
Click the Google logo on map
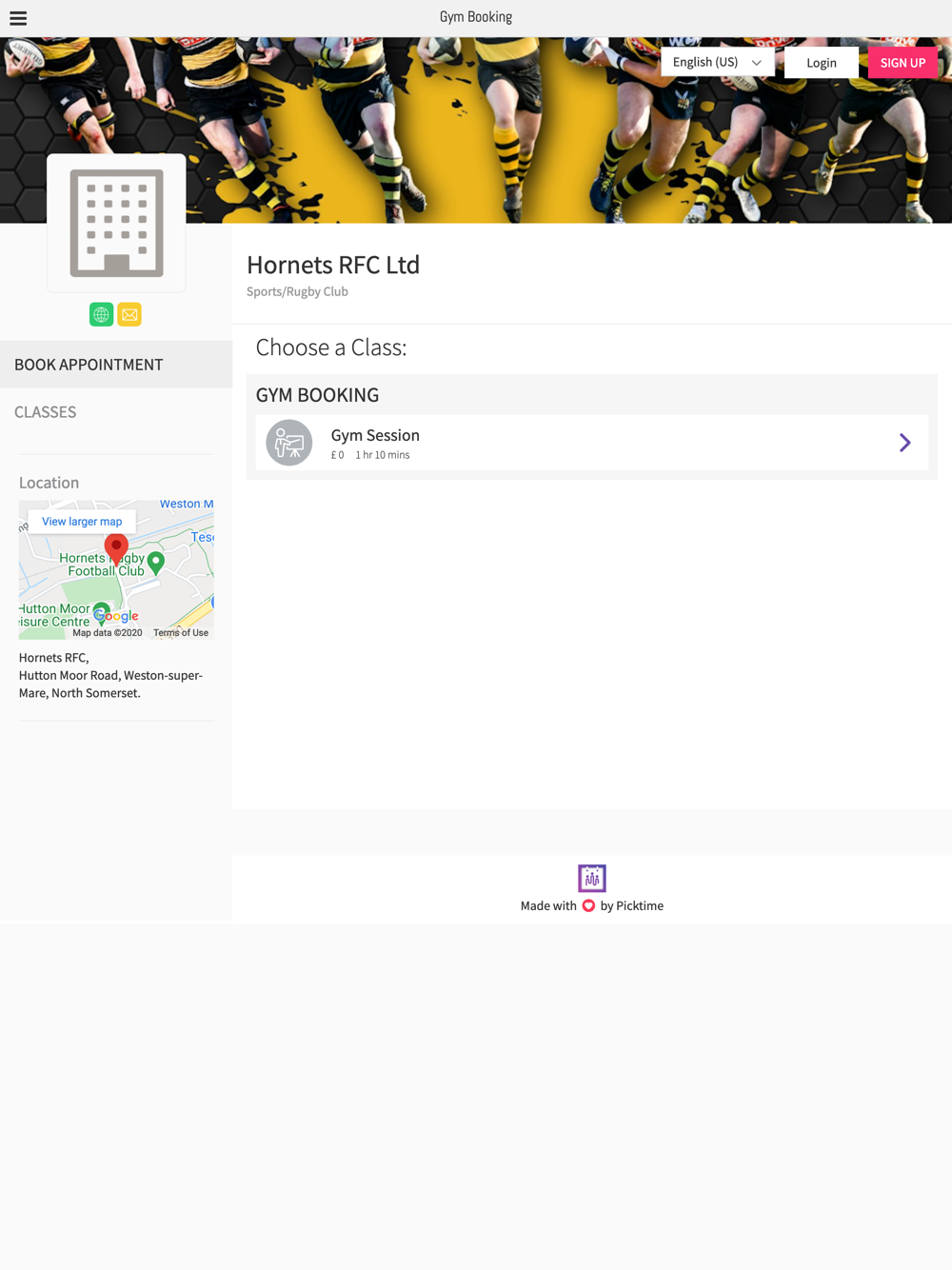[116, 616]
